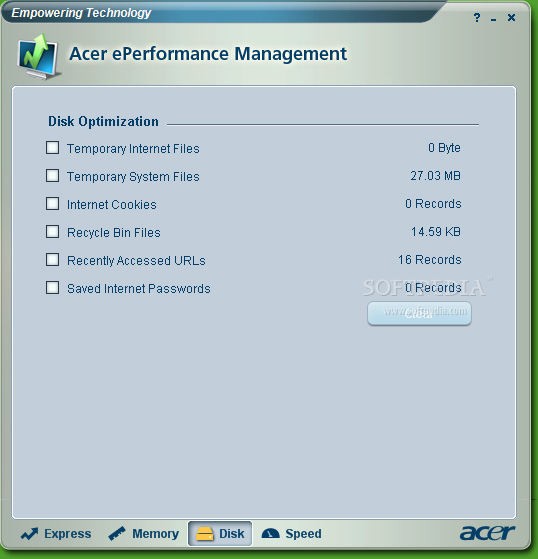Viewport: 538px width, 559px height.
Task: Click the Saved Internet Passwords label
Action: tap(139, 288)
